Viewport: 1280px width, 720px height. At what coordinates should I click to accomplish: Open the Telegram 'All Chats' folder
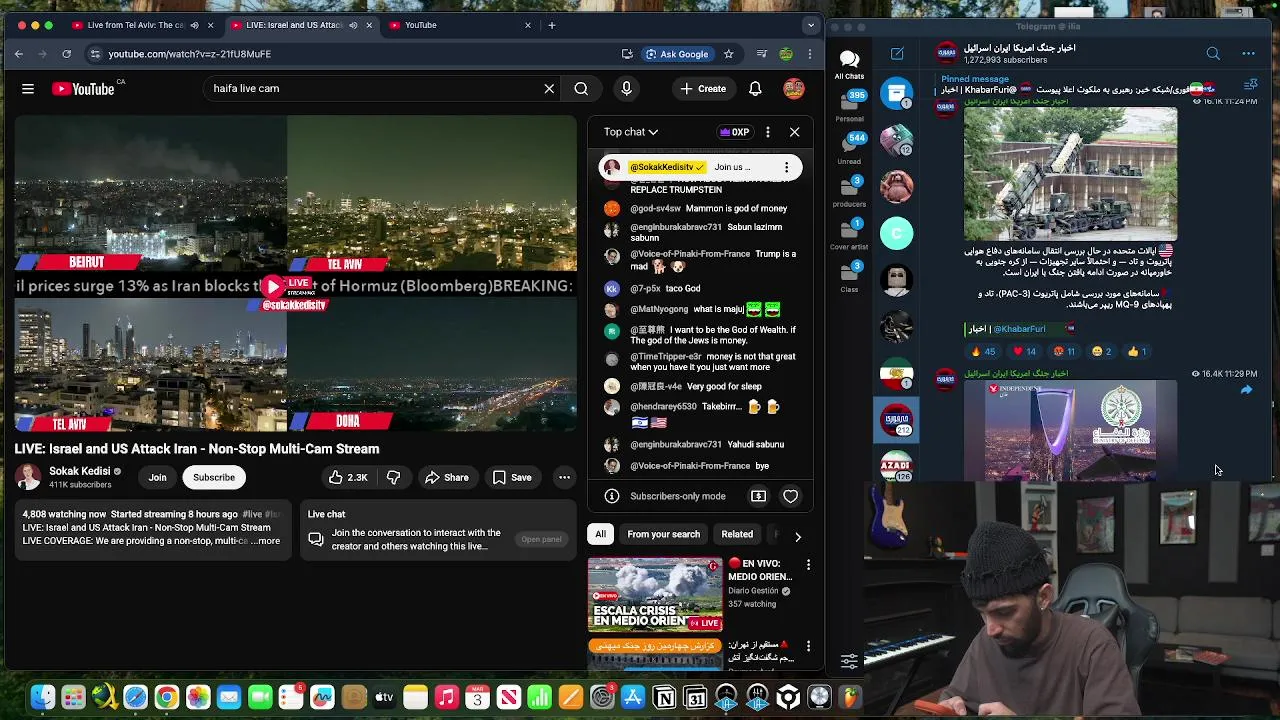tap(849, 64)
